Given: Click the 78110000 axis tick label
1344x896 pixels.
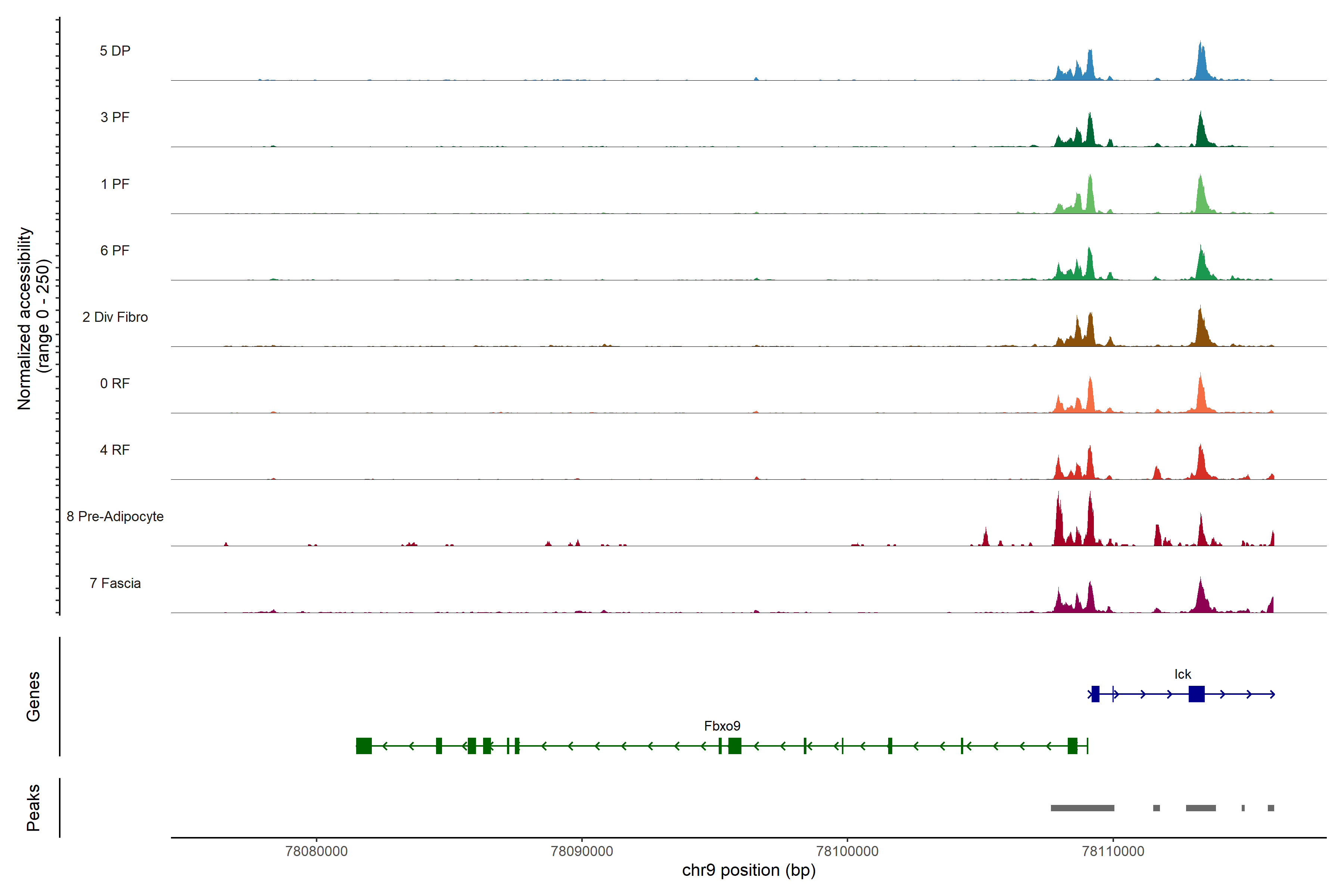Looking at the screenshot, I should click(1113, 852).
